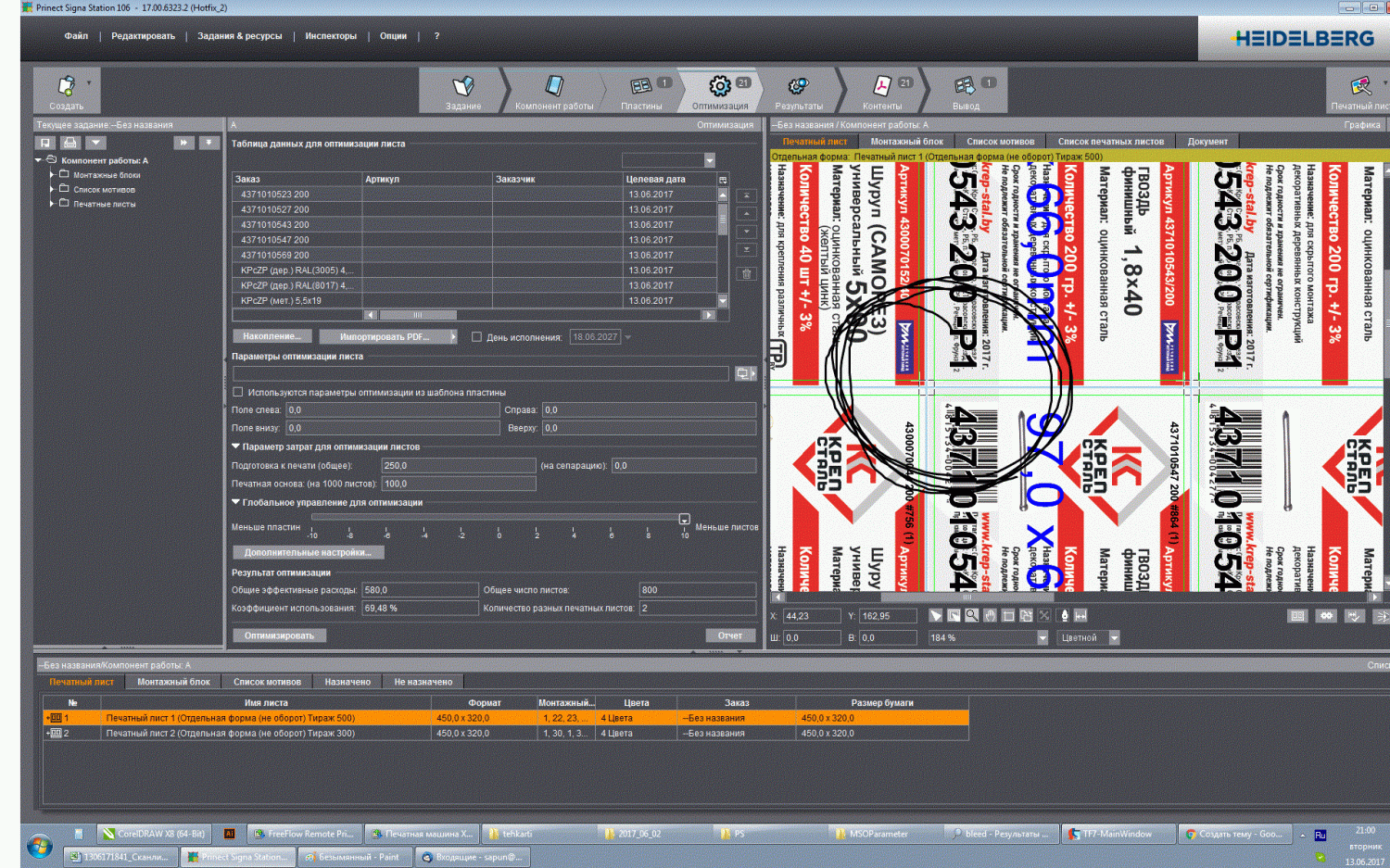Open the Инспекторы menu

[x=331, y=36]
